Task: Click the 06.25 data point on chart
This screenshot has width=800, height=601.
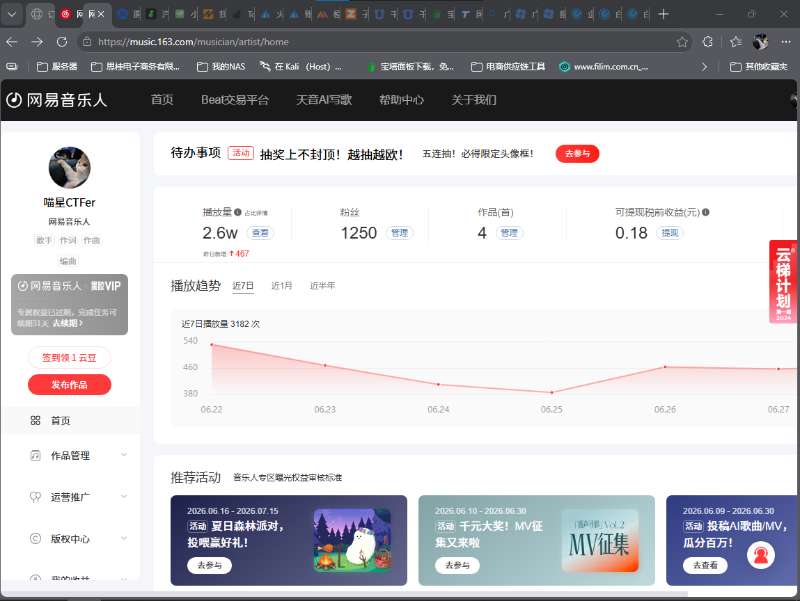Action: pyautogui.click(x=552, y=392)
